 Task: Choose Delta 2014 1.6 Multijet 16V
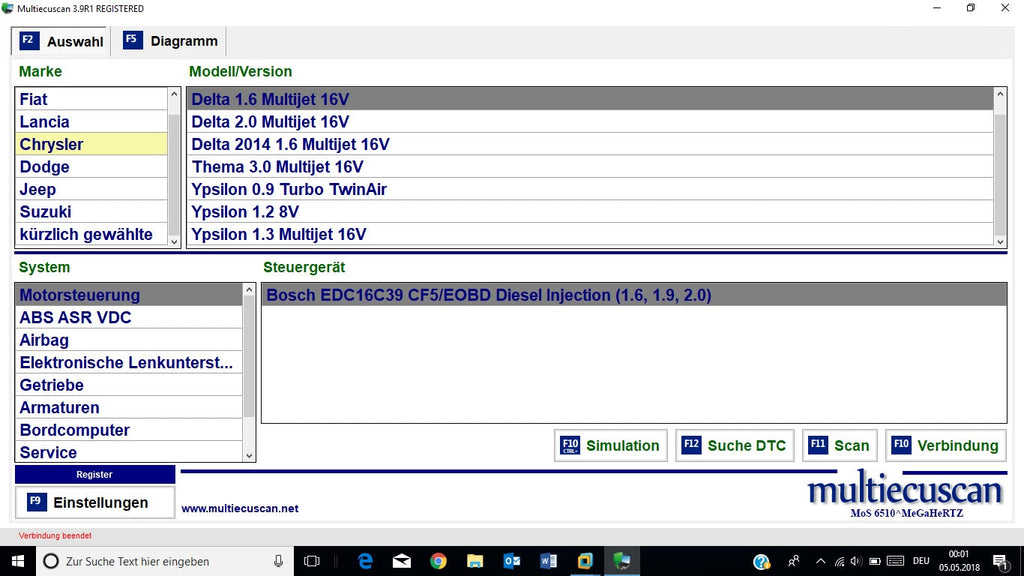590,144
